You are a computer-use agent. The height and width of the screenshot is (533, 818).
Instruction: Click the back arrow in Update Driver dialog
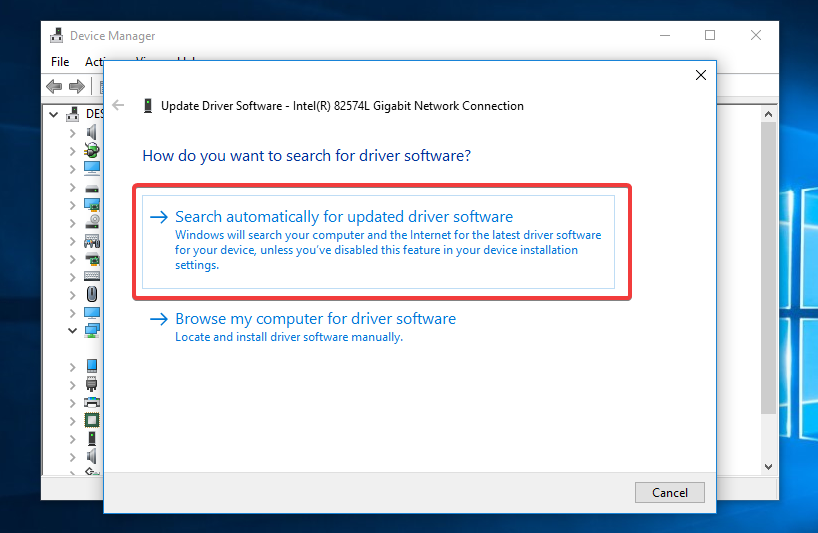[118, 105]
